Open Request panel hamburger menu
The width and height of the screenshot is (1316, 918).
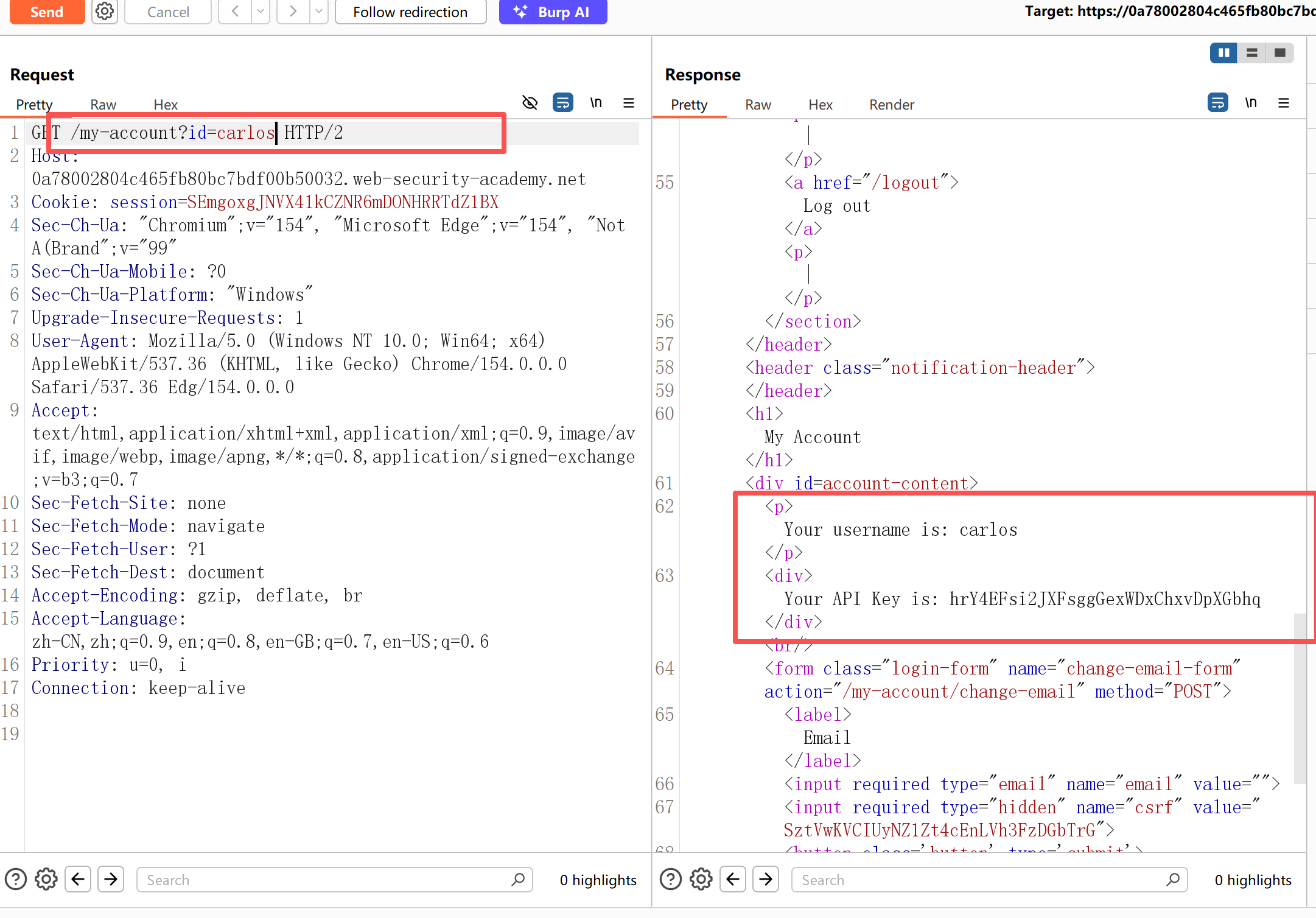coord(629,103)
